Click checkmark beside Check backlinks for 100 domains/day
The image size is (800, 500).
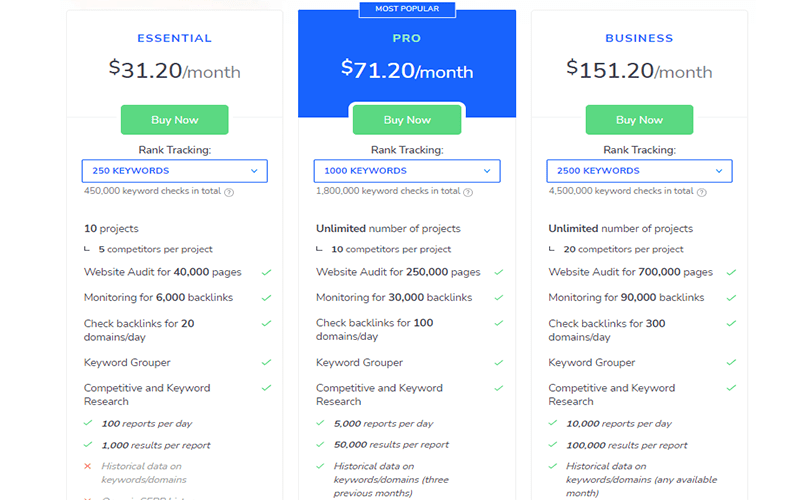(x=499, y=323)
